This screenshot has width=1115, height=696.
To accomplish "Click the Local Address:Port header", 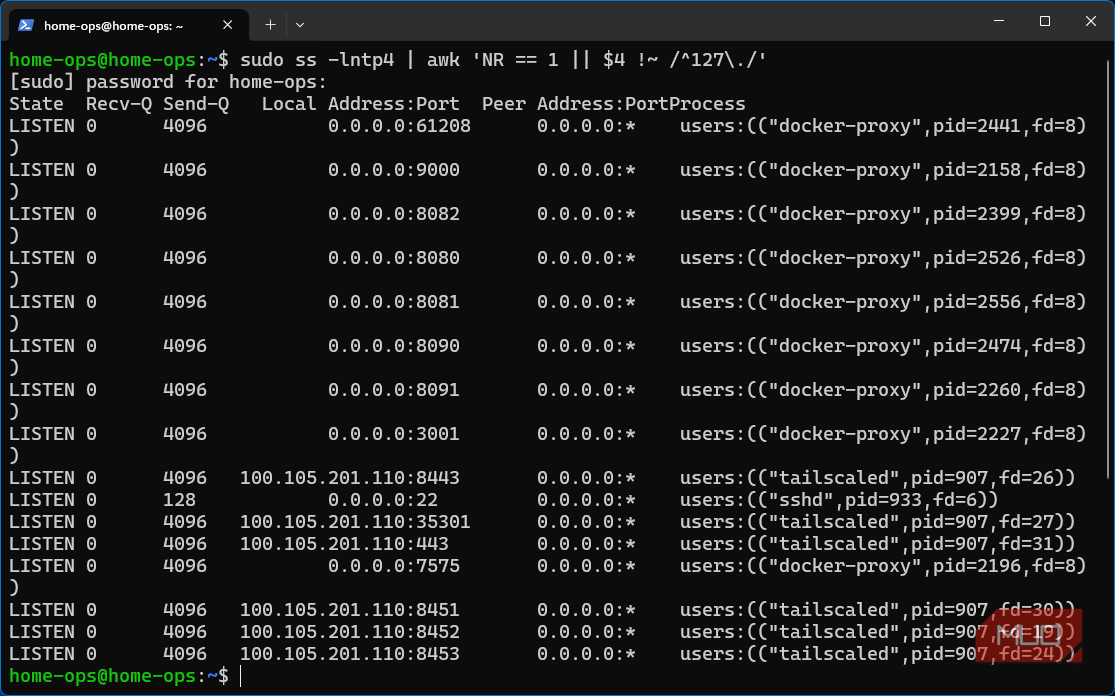I will (361, 104).
